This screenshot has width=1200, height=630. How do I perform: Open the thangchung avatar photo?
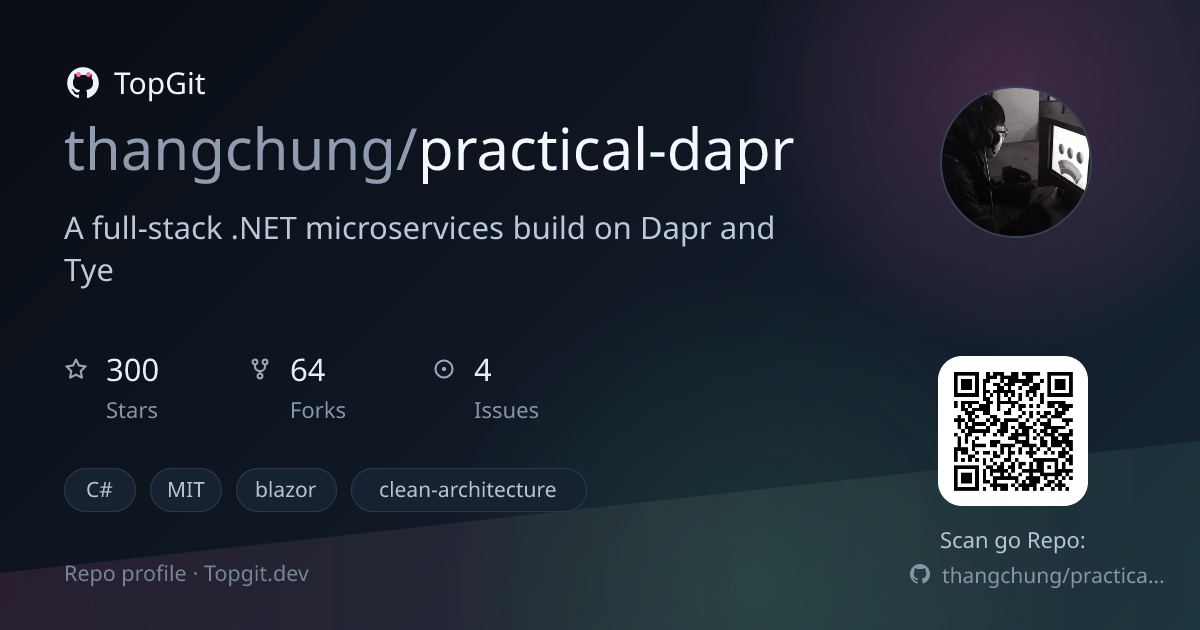coord(1015,161)
